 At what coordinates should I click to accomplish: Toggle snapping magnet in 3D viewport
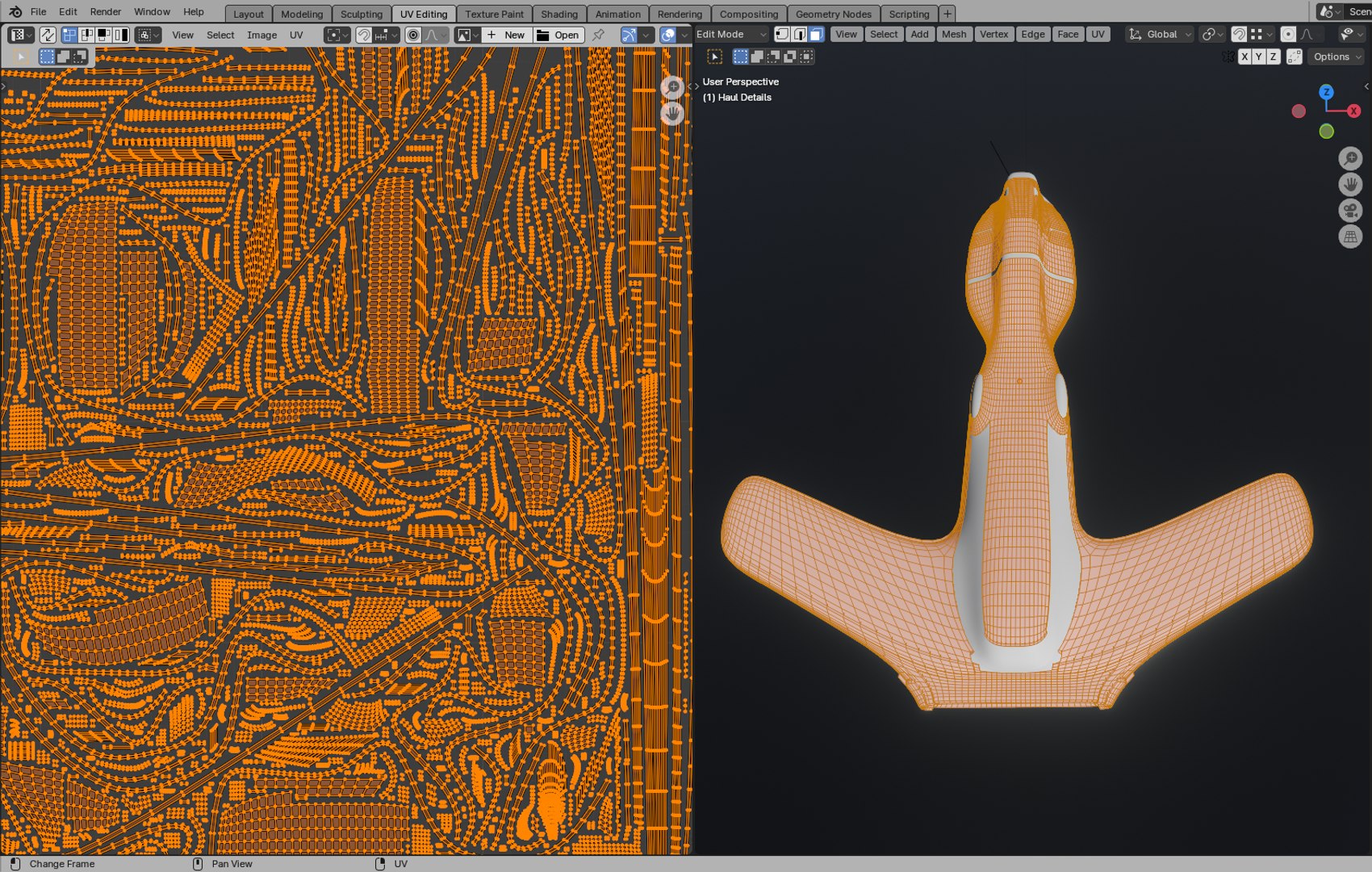[x=1239, y=34]
